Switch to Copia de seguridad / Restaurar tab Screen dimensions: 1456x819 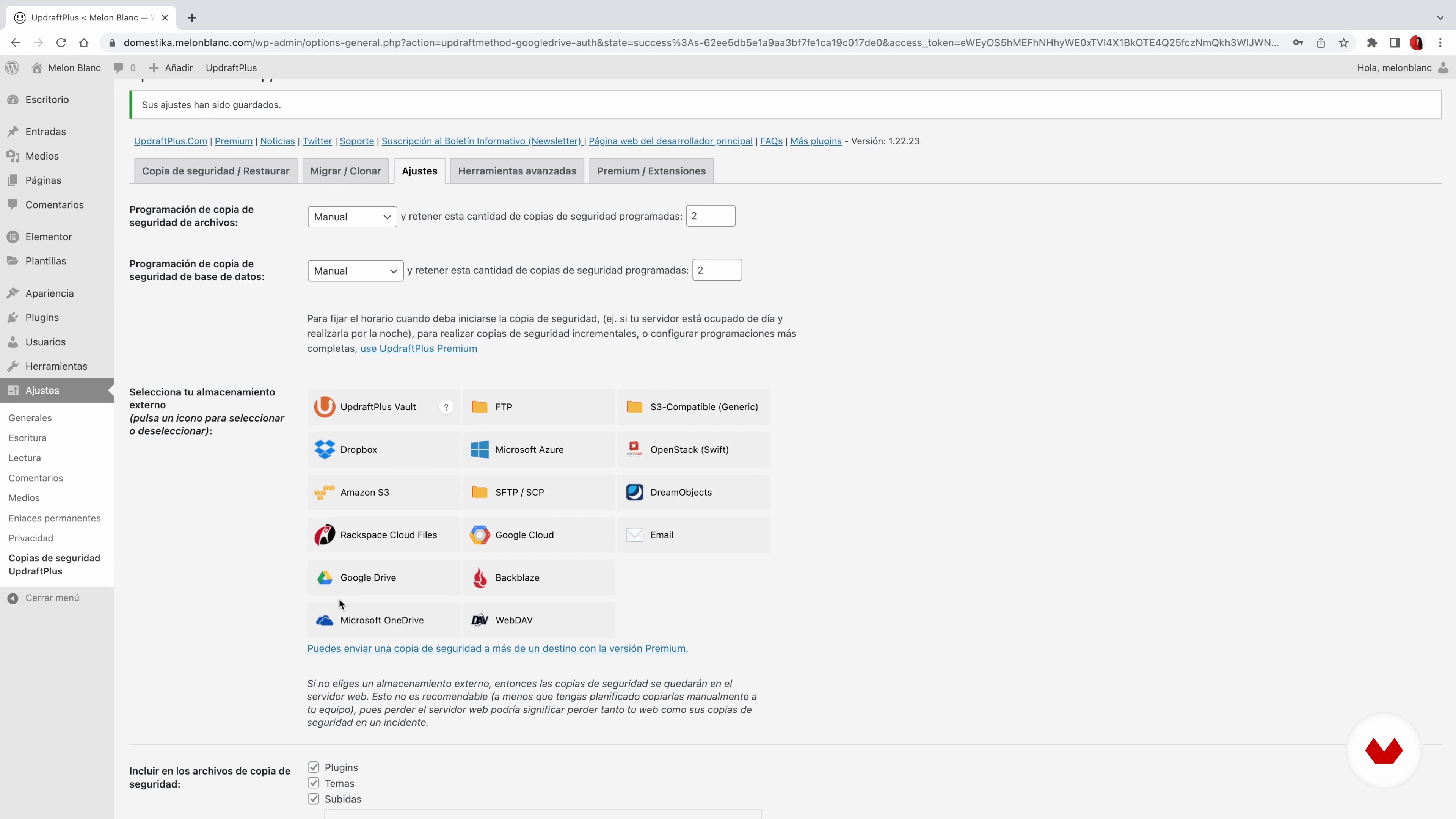point(215,171)
